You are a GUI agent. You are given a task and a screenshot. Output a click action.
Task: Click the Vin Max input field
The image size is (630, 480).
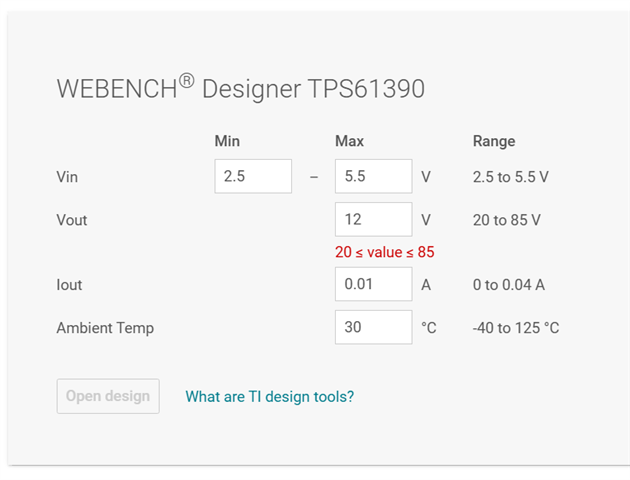pyautogui.click(x=373, y=176)
